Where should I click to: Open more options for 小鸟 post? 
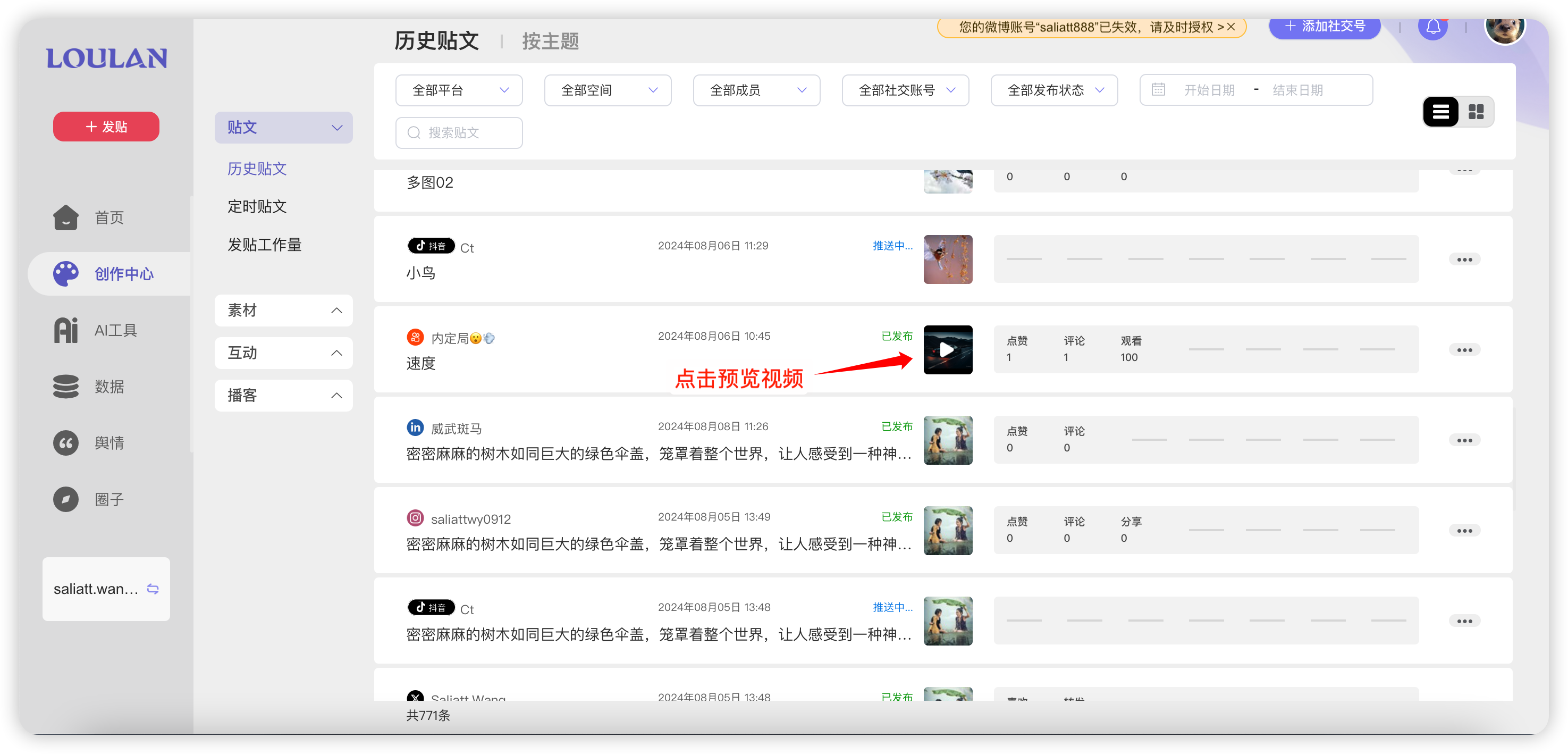coord(1464,259)
